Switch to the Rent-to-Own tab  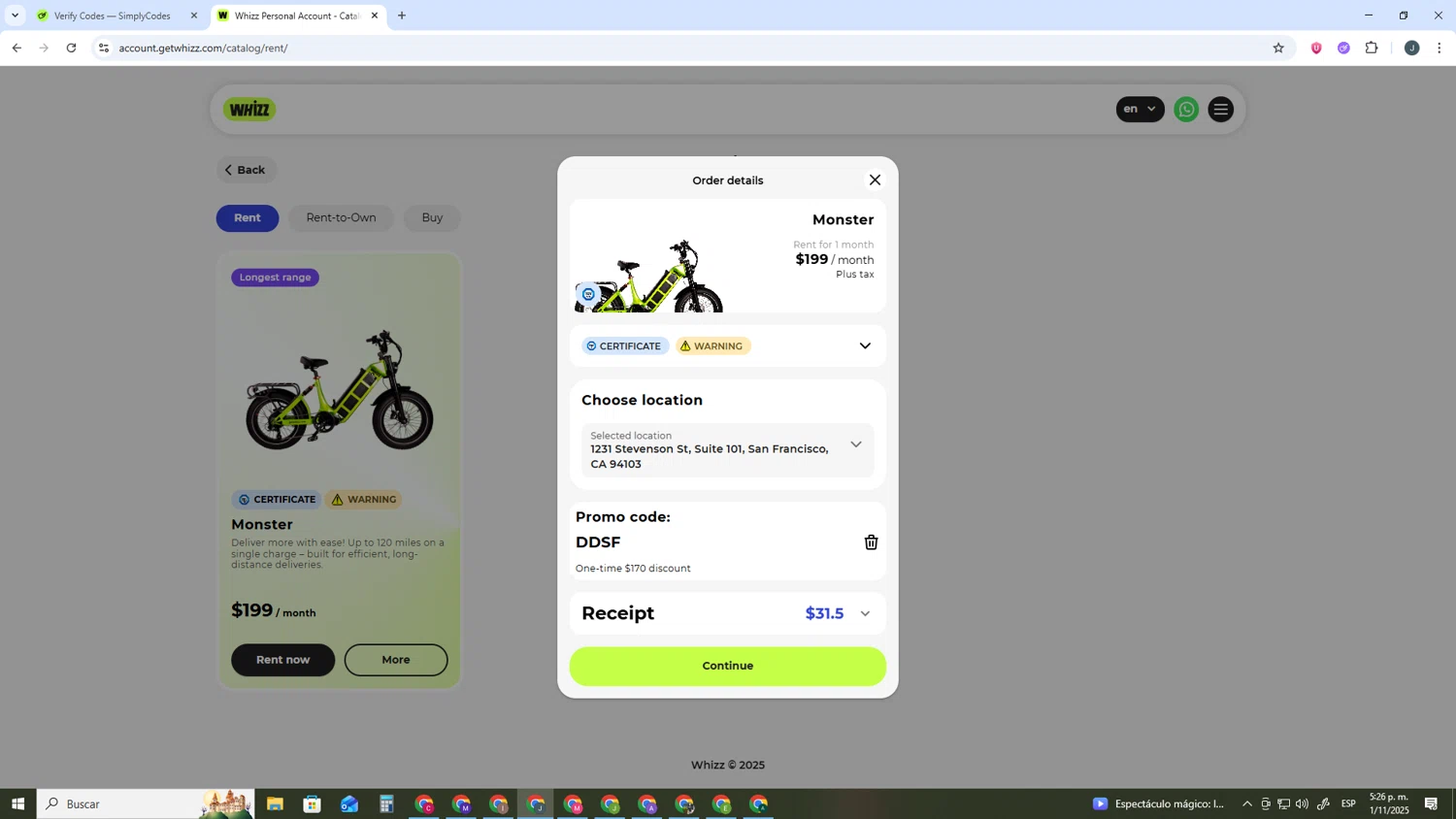coord(341,217)
